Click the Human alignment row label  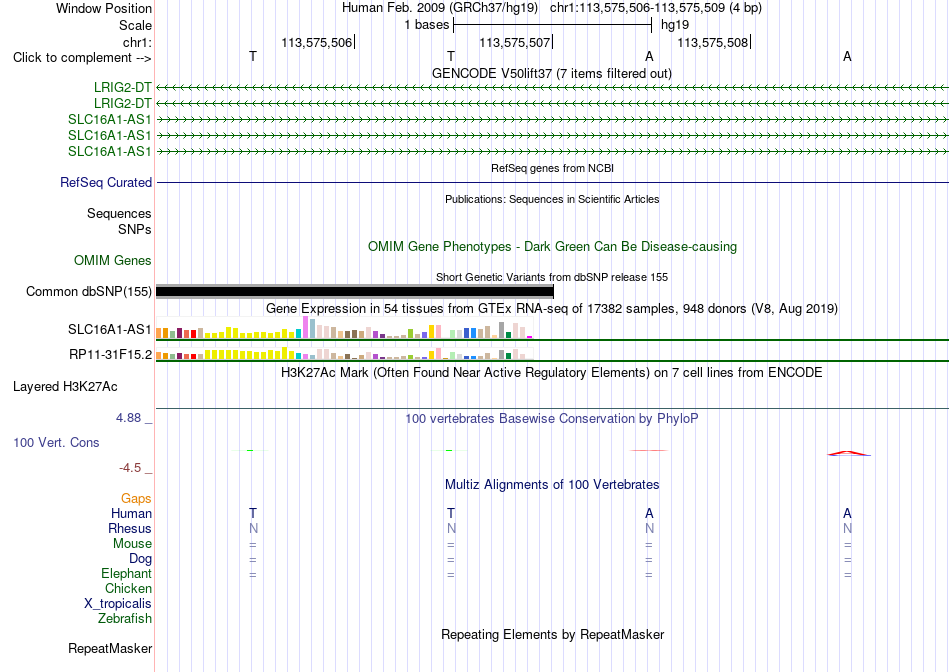(x=131, y=514)
